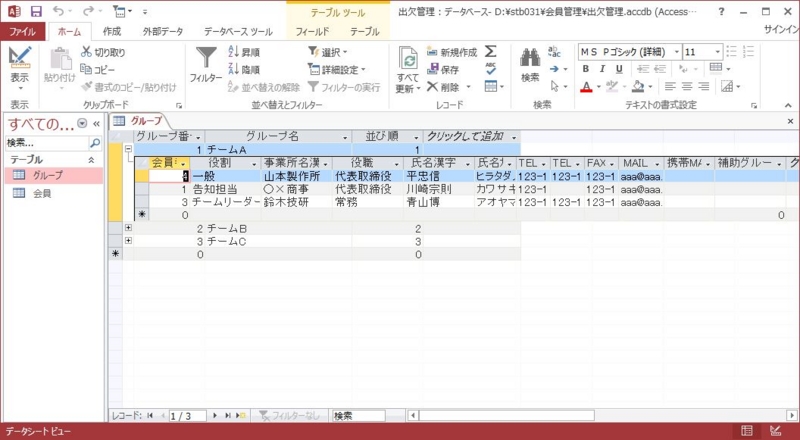This screenshot has height=440, width=800.
Task: Click the Sigma totals icon
Action: point(490,52)
